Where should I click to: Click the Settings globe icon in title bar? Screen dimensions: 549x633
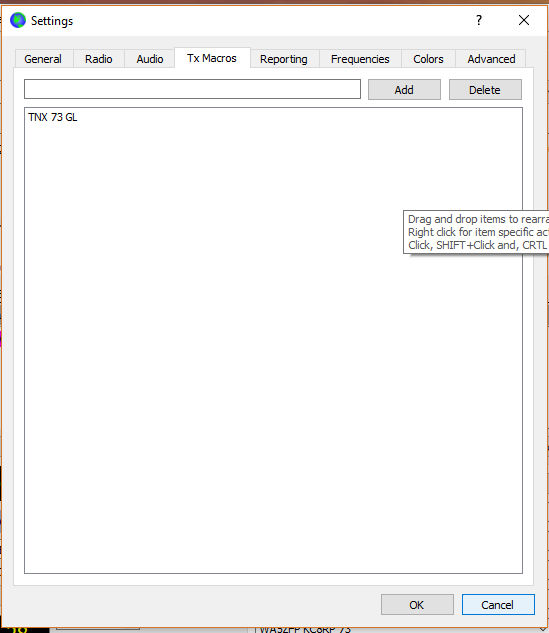[x=18, y=20]
